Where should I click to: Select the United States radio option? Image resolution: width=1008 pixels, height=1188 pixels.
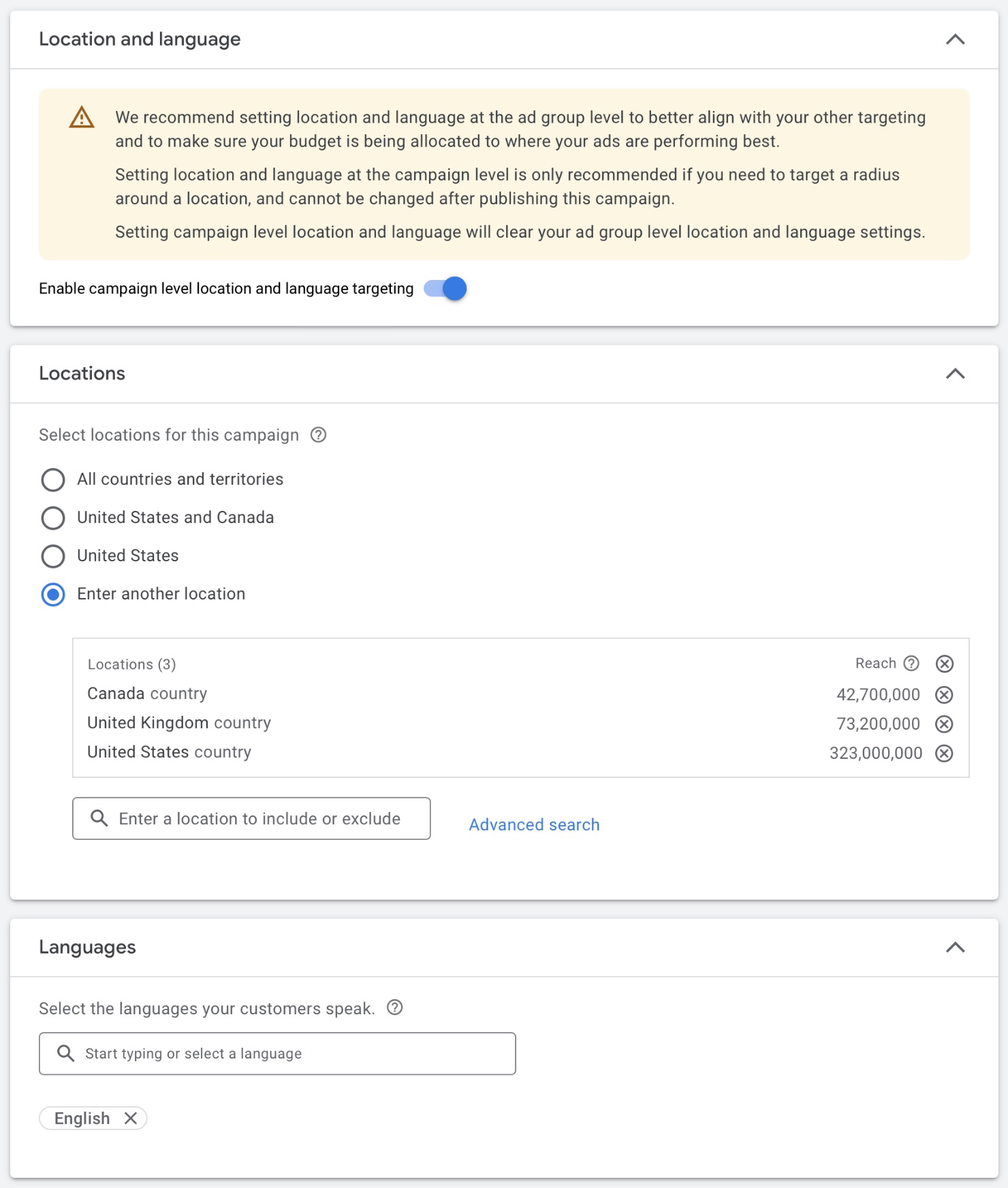(x=53, y=556)
